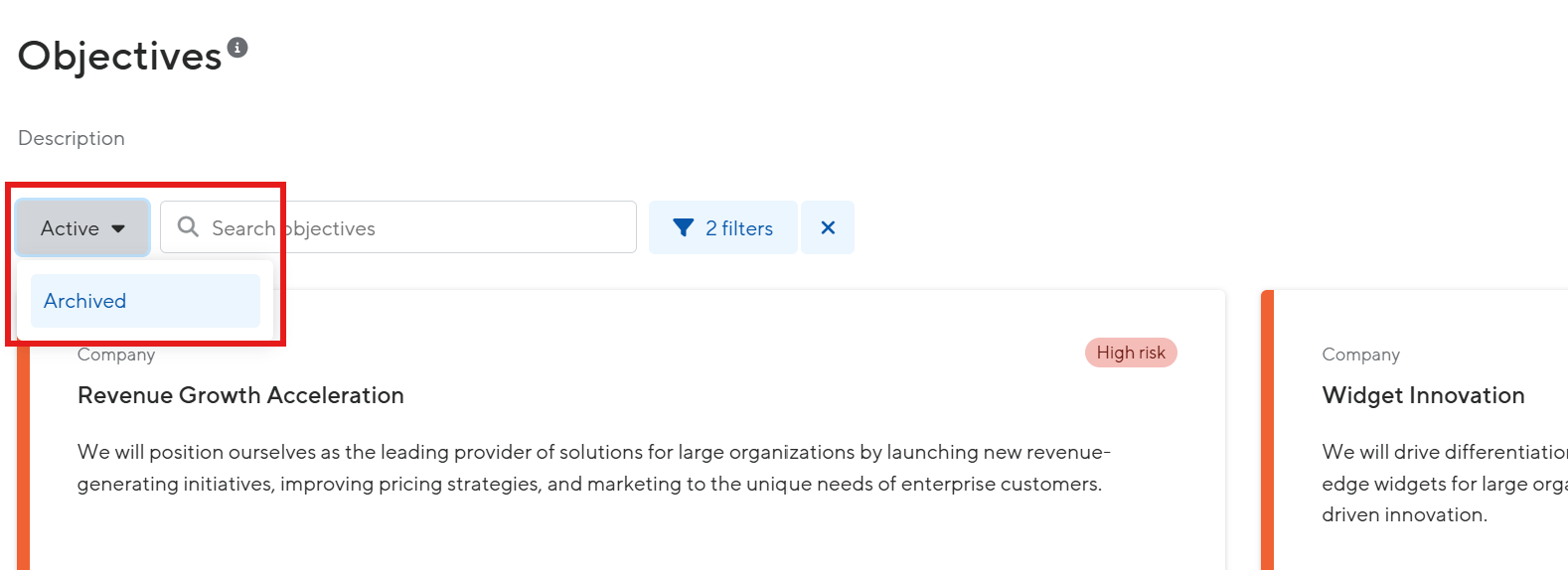The image size is (1568, 570).
Task: Click into the Search objectives field
Action: point(398,227)
